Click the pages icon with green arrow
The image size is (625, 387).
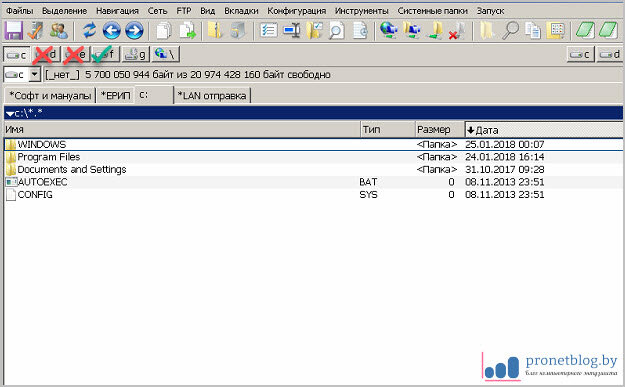187,30
